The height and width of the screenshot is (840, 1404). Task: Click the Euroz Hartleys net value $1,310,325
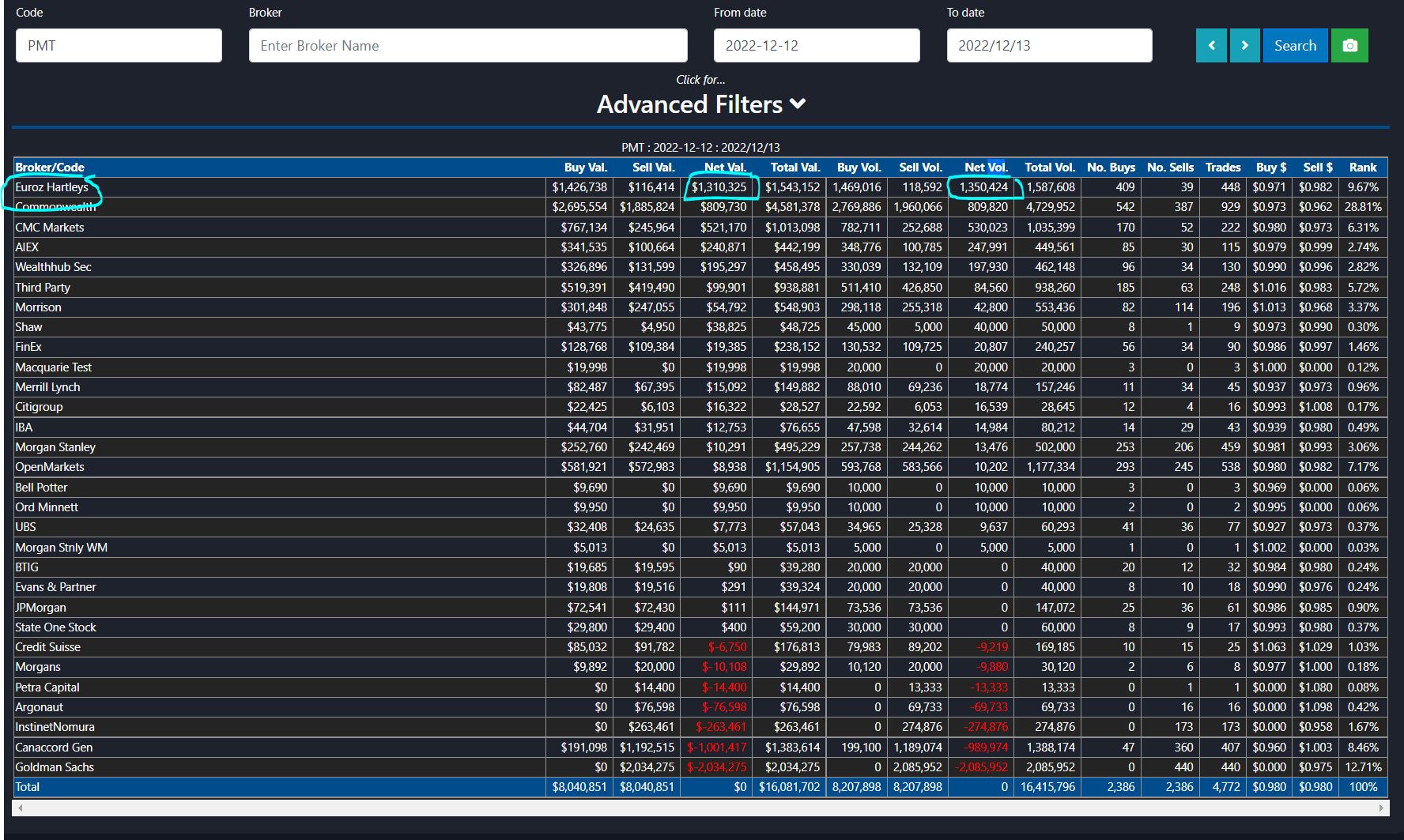pos(719,187)
